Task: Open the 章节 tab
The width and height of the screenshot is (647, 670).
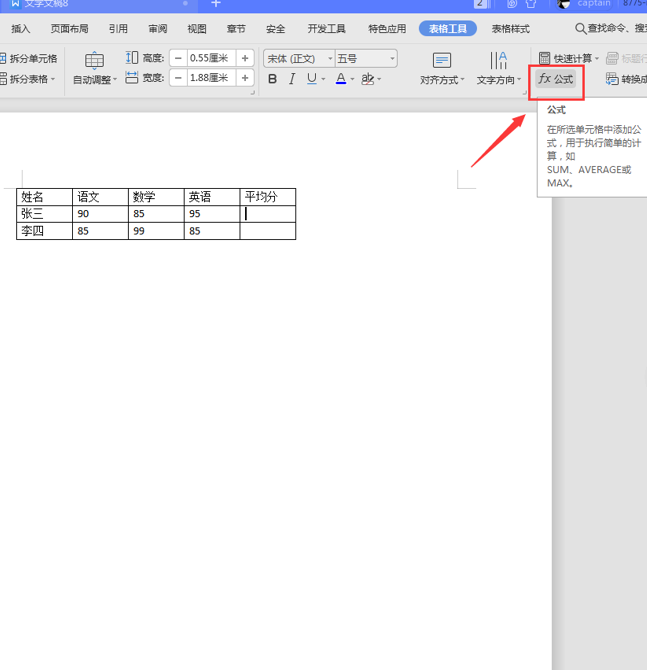Action: (236, 29)
